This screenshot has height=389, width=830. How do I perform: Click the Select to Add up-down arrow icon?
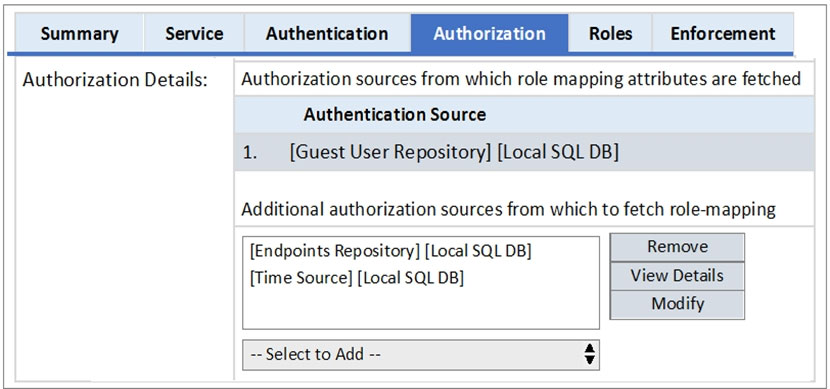[x=590, y=355]
